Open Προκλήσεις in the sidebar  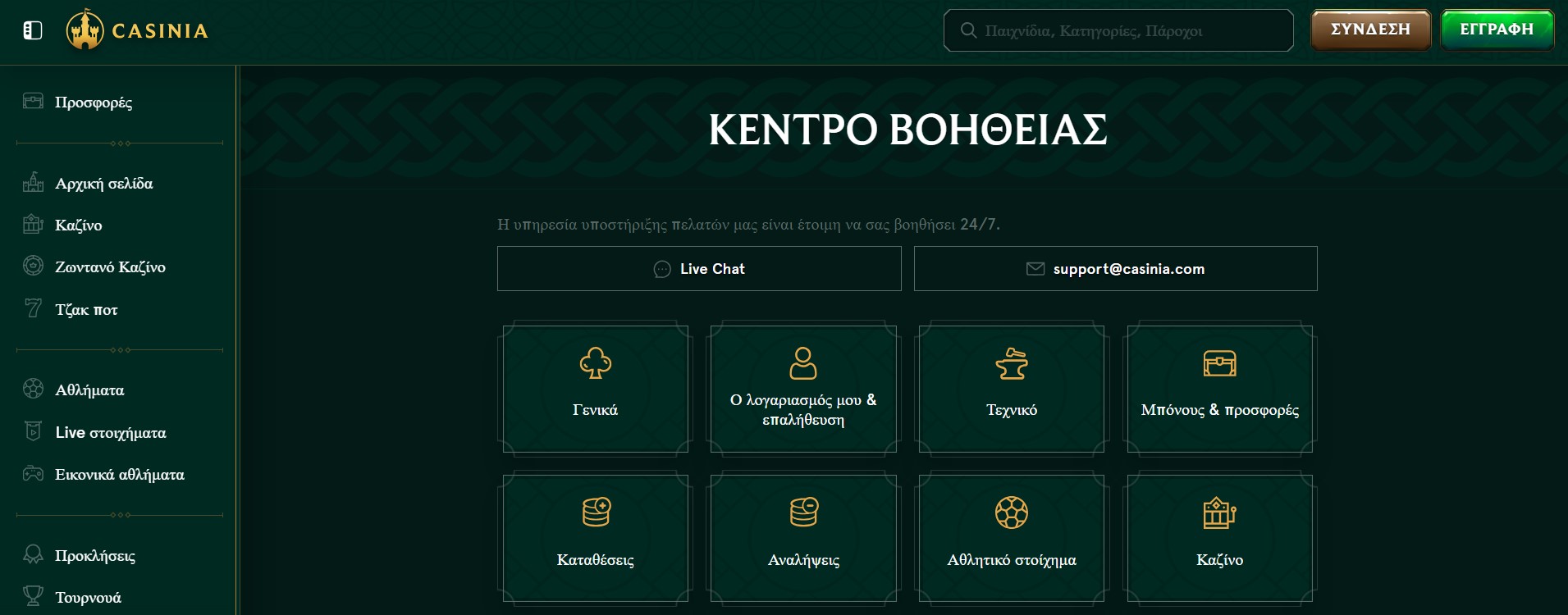pyautogui.click(x=95, y=556)
